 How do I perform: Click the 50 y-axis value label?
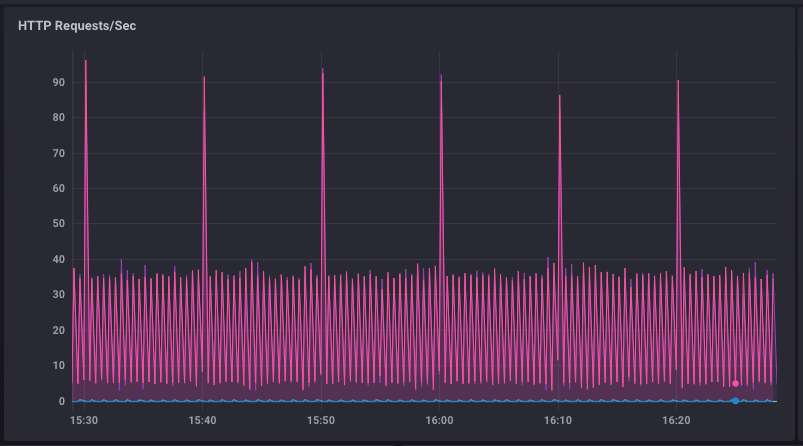pyautogui.click(x=58, y=224)
